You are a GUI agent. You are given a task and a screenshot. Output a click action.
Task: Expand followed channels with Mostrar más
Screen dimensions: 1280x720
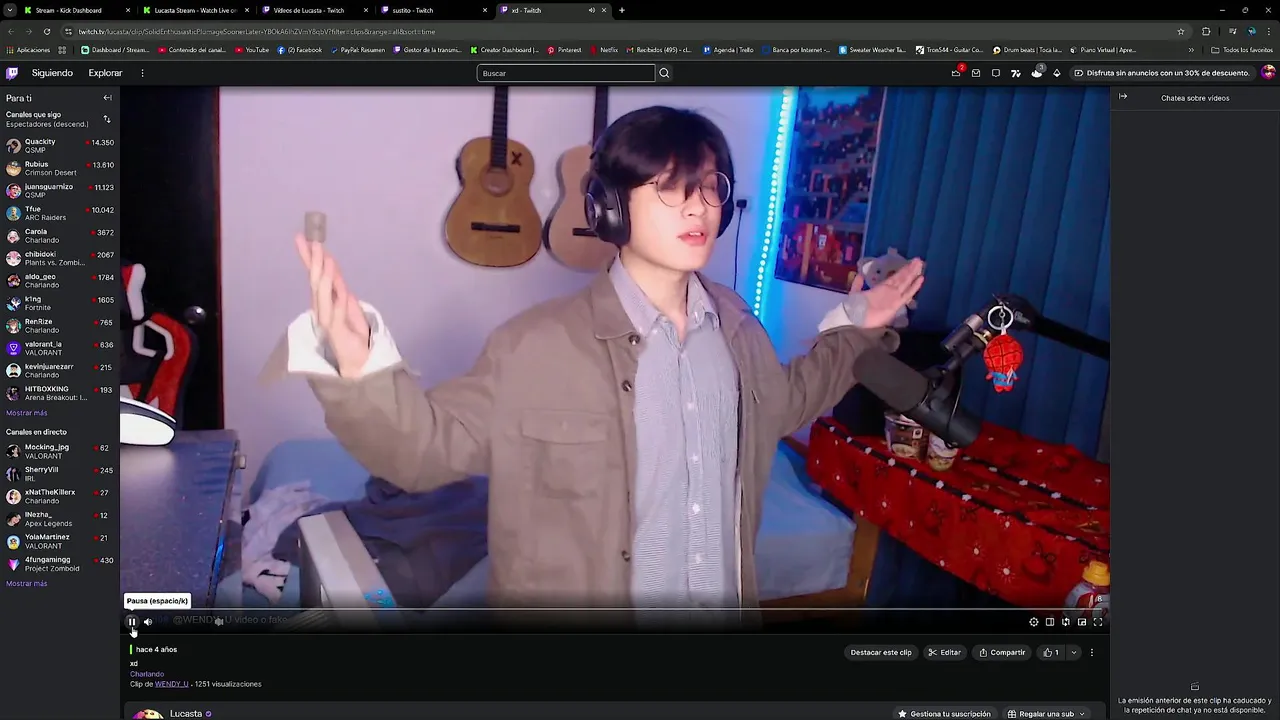coord(27,413)
